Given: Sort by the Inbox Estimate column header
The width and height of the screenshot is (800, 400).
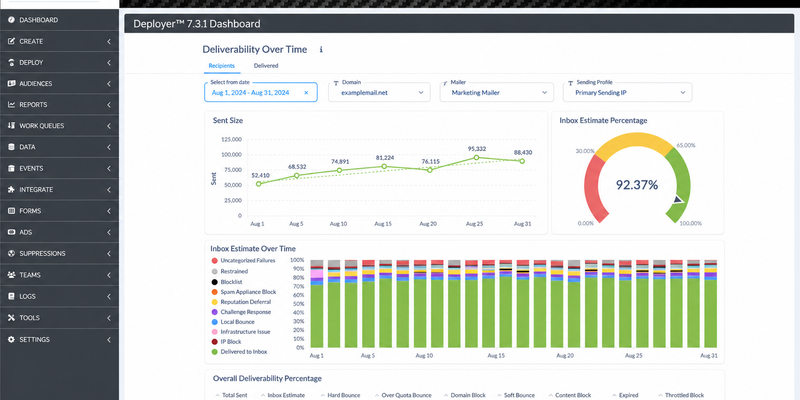Looking at the screenshot, I should click(283, 395).
